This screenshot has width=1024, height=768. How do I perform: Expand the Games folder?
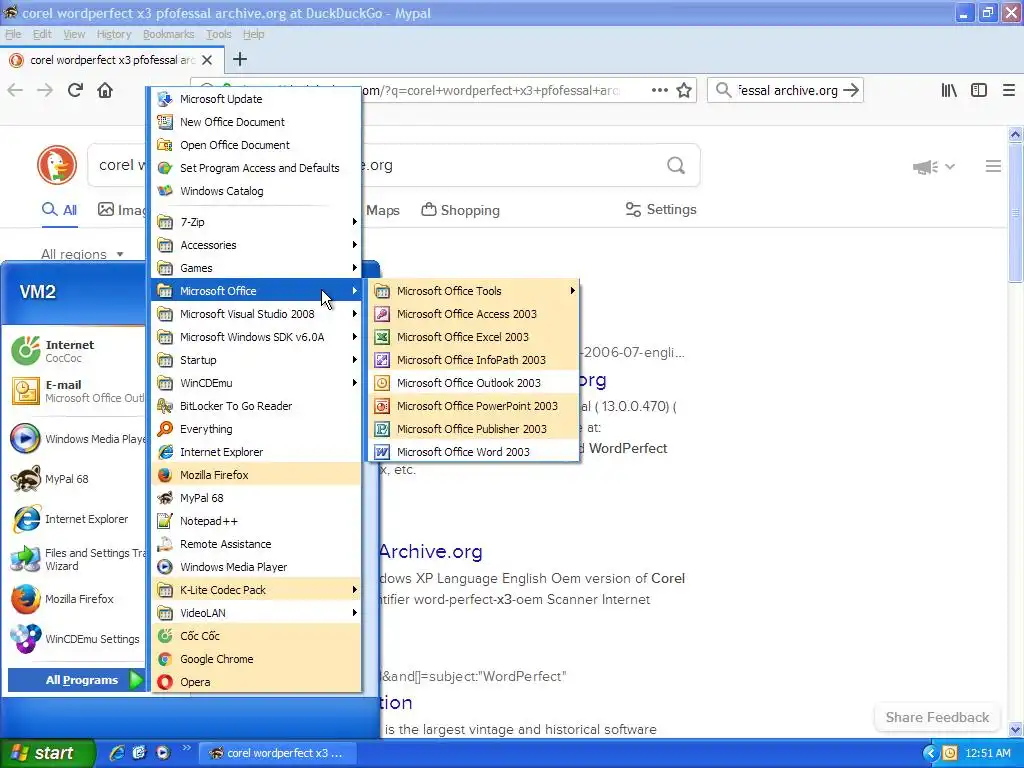pos(256,268)
